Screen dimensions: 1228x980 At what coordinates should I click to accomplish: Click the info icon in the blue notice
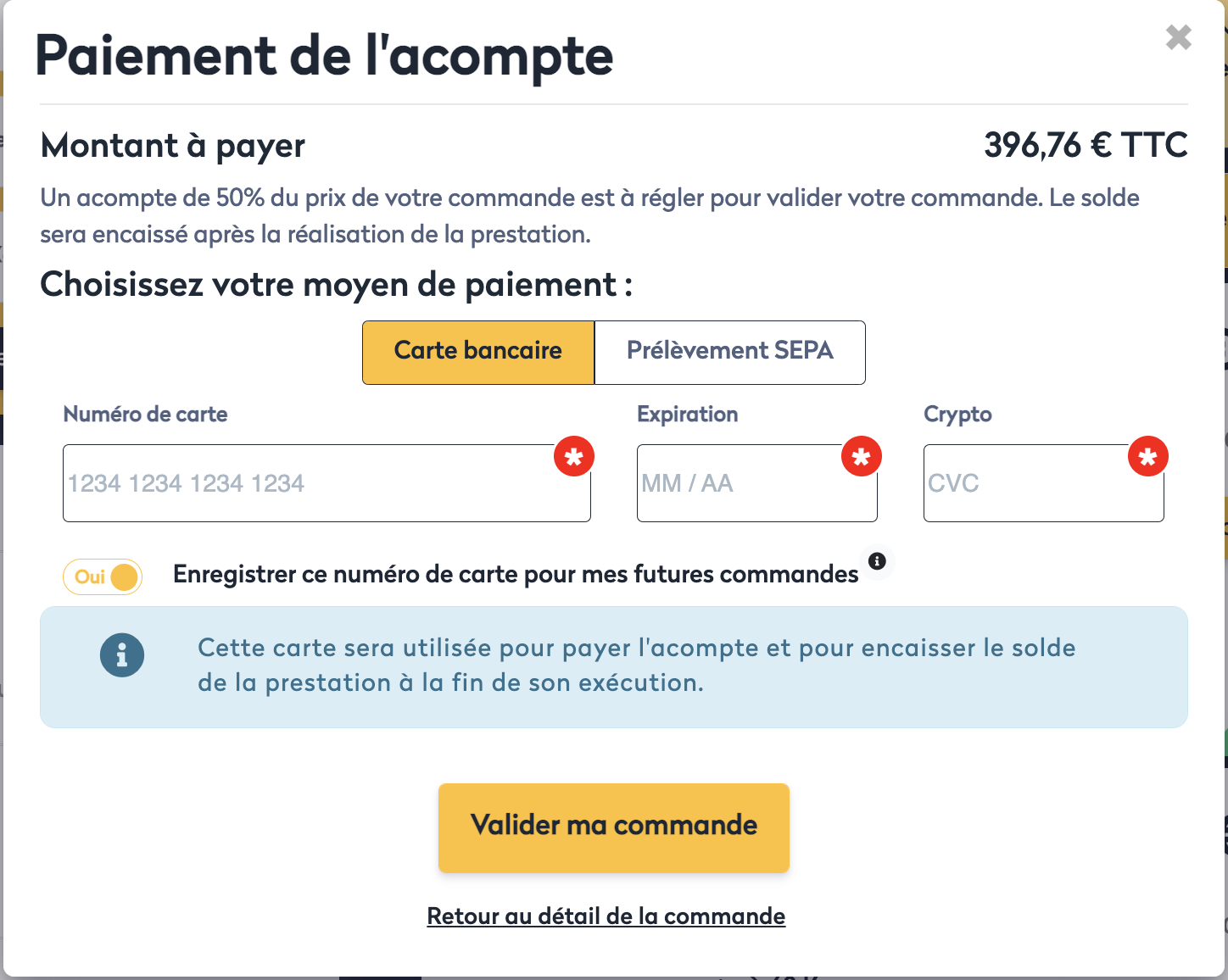(122, 655)
